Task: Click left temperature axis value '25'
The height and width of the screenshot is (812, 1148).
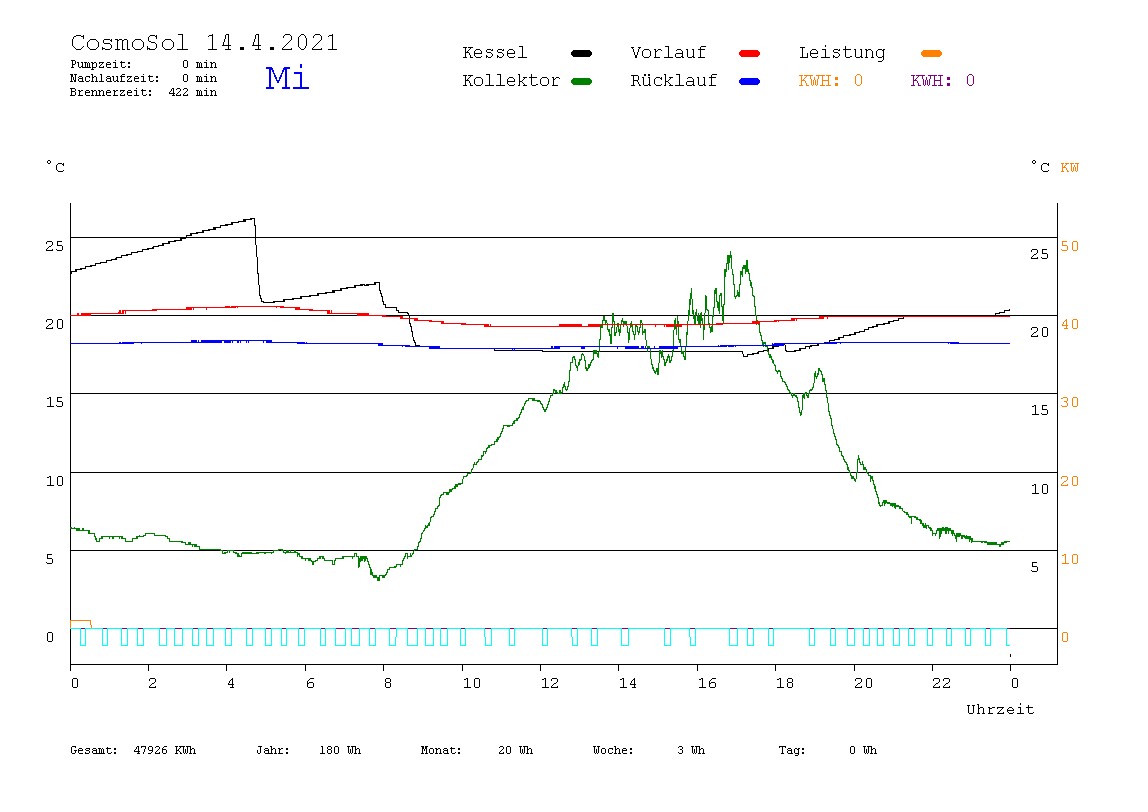Action: (54, 246)
